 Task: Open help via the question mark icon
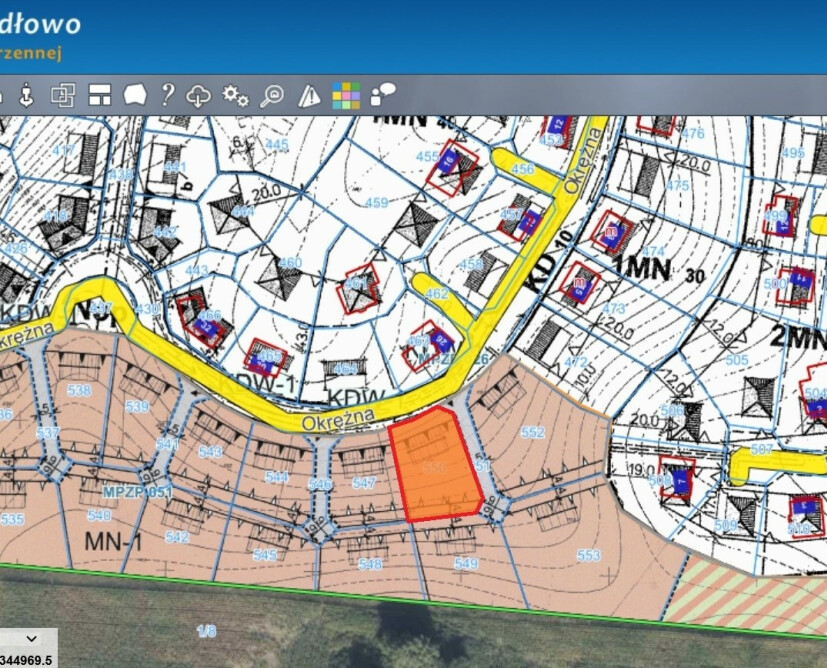(x=167, y=95)
